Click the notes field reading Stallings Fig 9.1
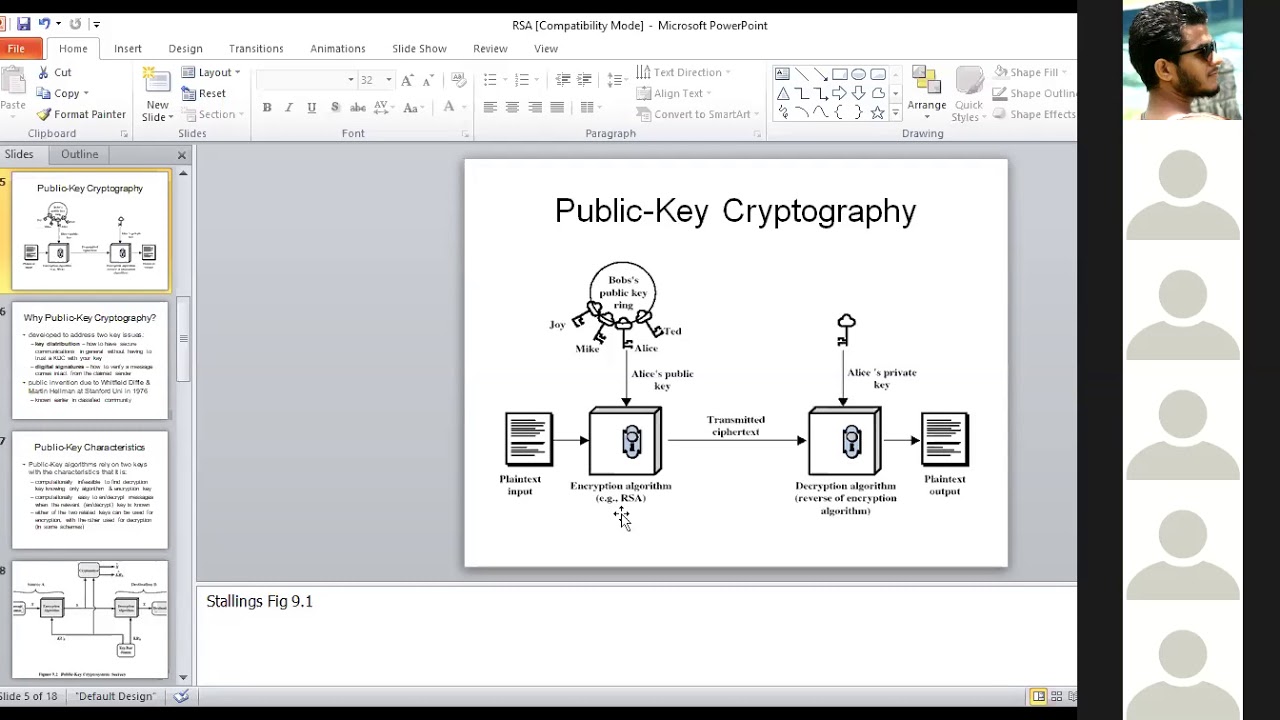Image resolution: width=1280 pixels, height=720 pixels. [x=636, y=636]
